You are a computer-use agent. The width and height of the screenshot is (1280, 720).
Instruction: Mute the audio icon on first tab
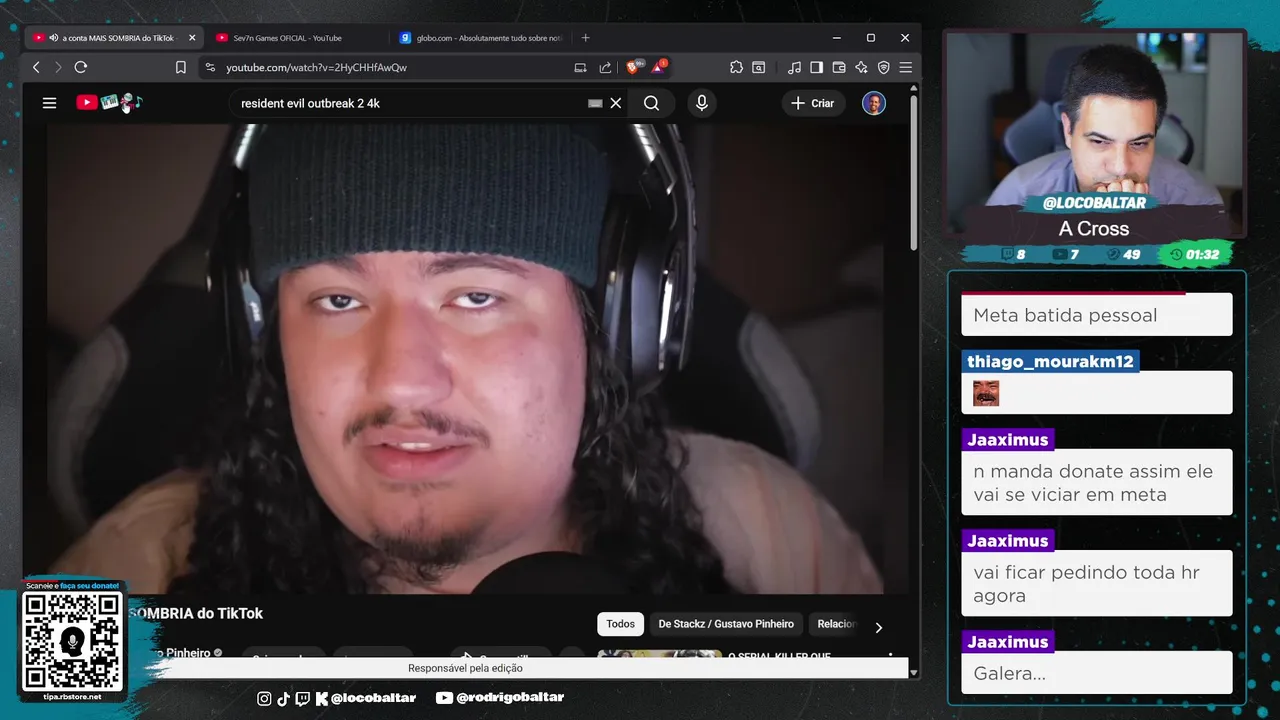coord(53,38)
